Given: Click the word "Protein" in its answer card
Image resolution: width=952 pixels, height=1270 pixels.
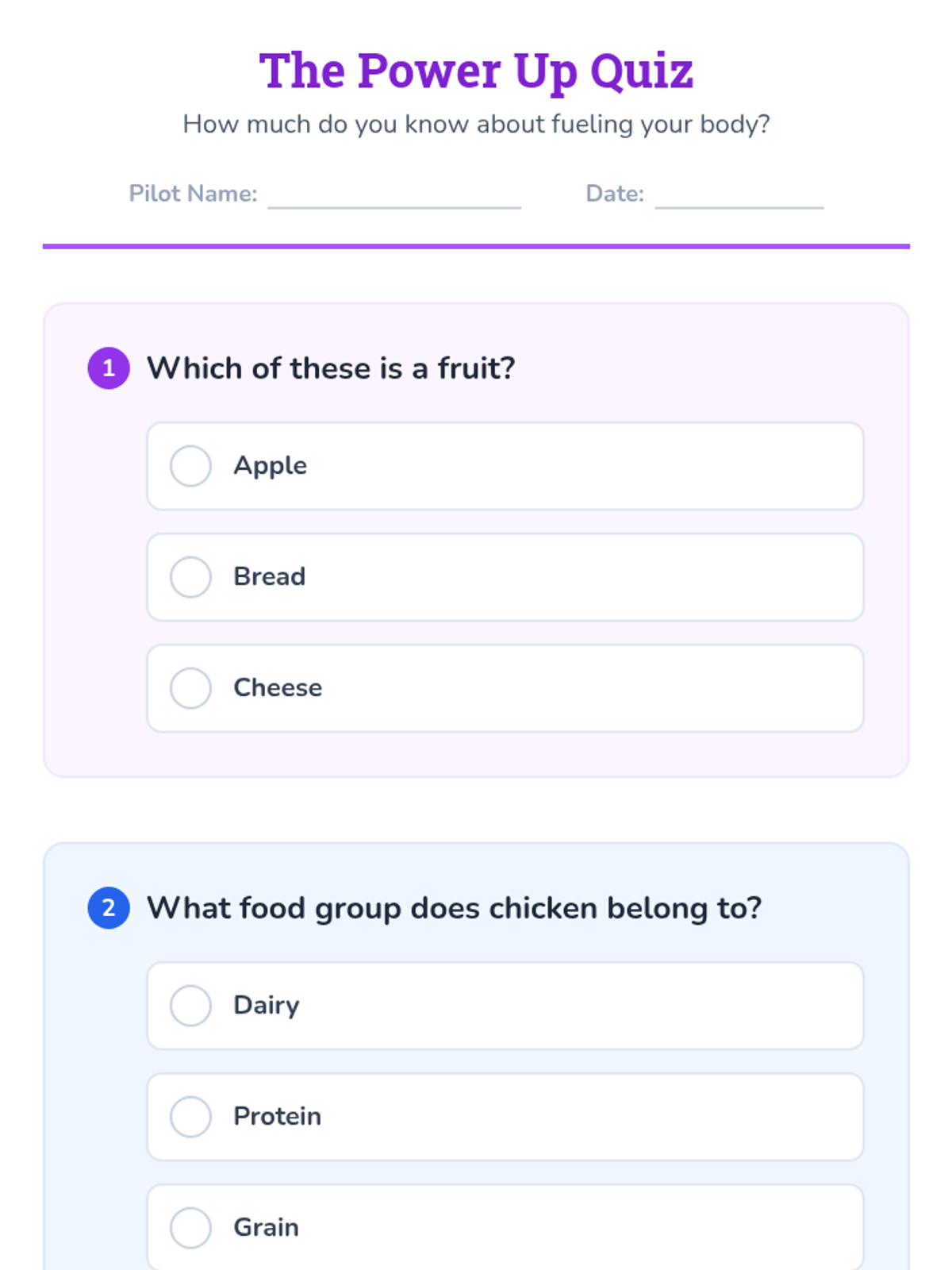Looking at the screenshot, I should (277, 1117).
